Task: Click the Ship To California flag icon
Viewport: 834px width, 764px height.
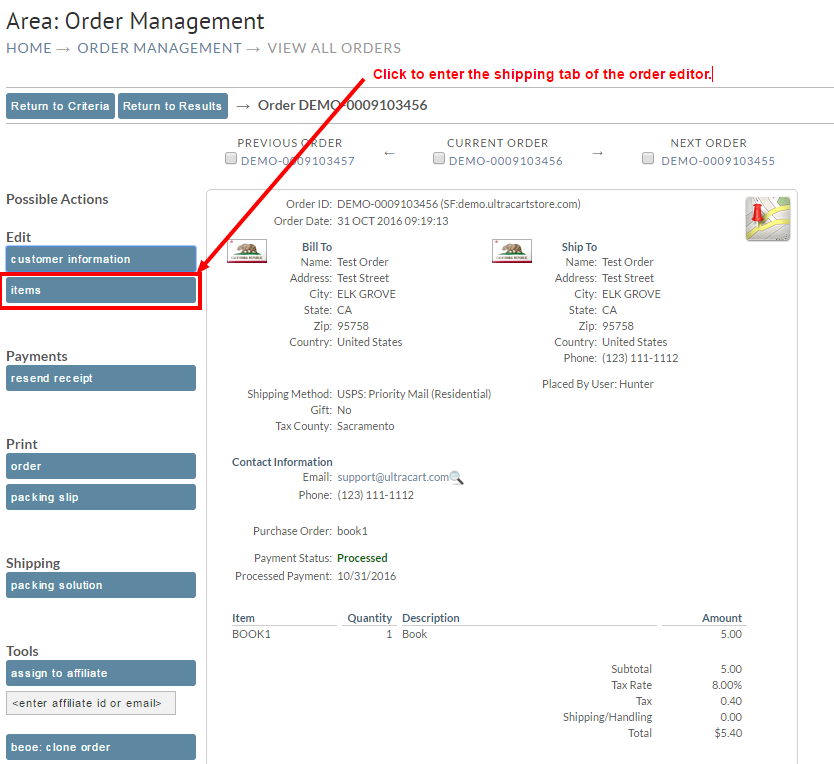Action: tap(512, 251)
